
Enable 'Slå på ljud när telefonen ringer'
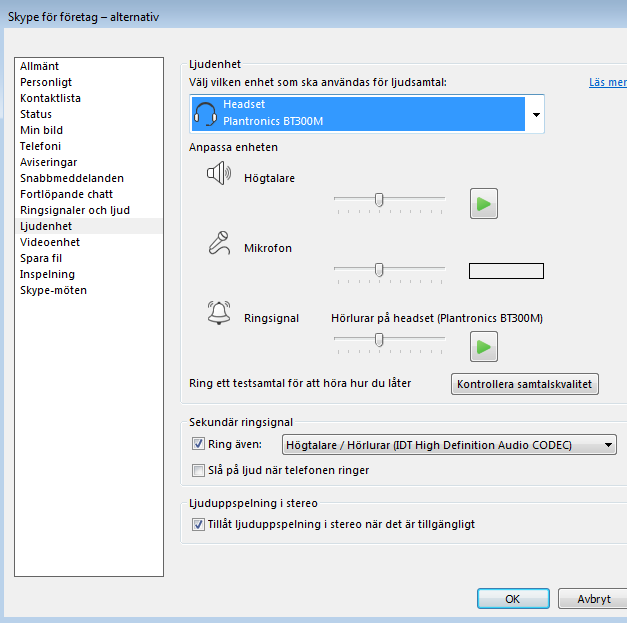[198, 470]
